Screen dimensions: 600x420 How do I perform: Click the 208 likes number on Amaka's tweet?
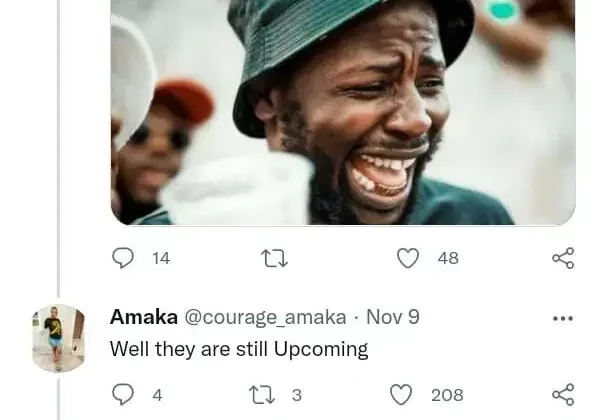[x=447, y=395]
